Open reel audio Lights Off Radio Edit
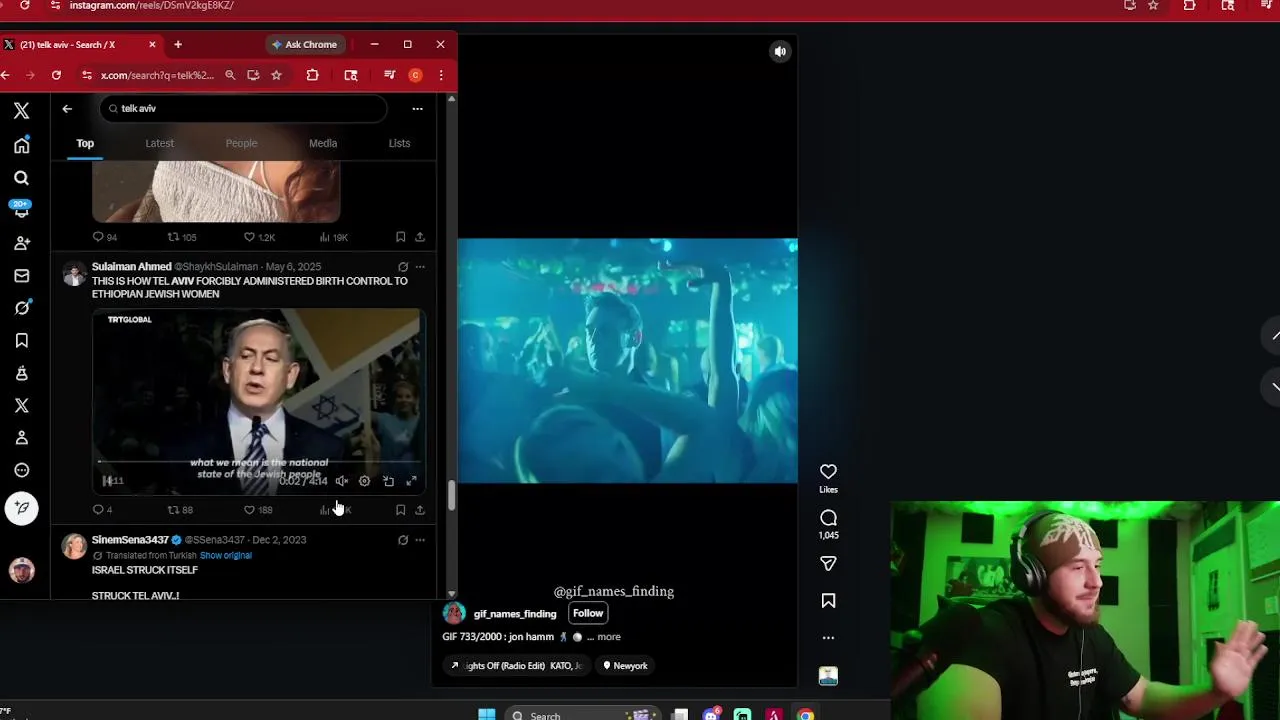The image size is (1280, 720). tap(516, 666)
